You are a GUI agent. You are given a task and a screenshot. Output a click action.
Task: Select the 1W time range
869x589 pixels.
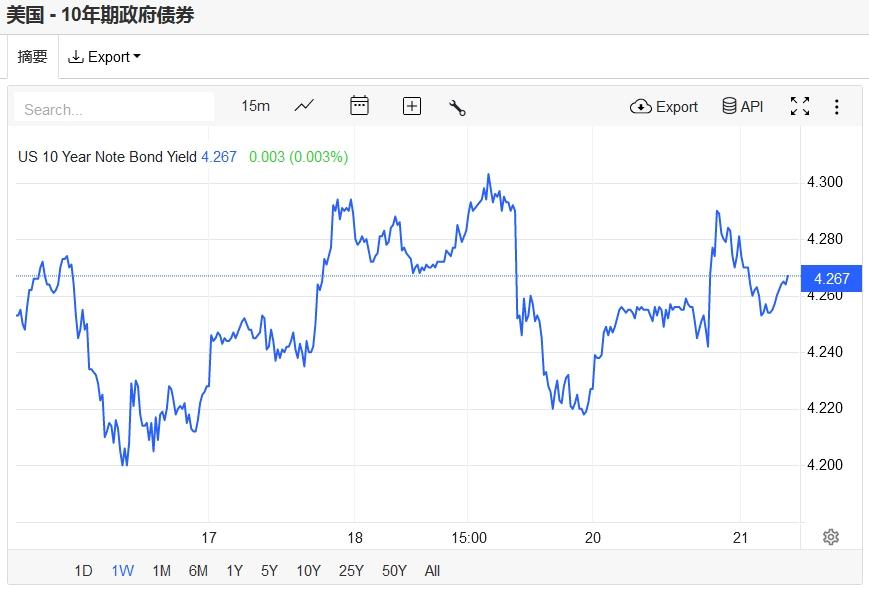122,571
